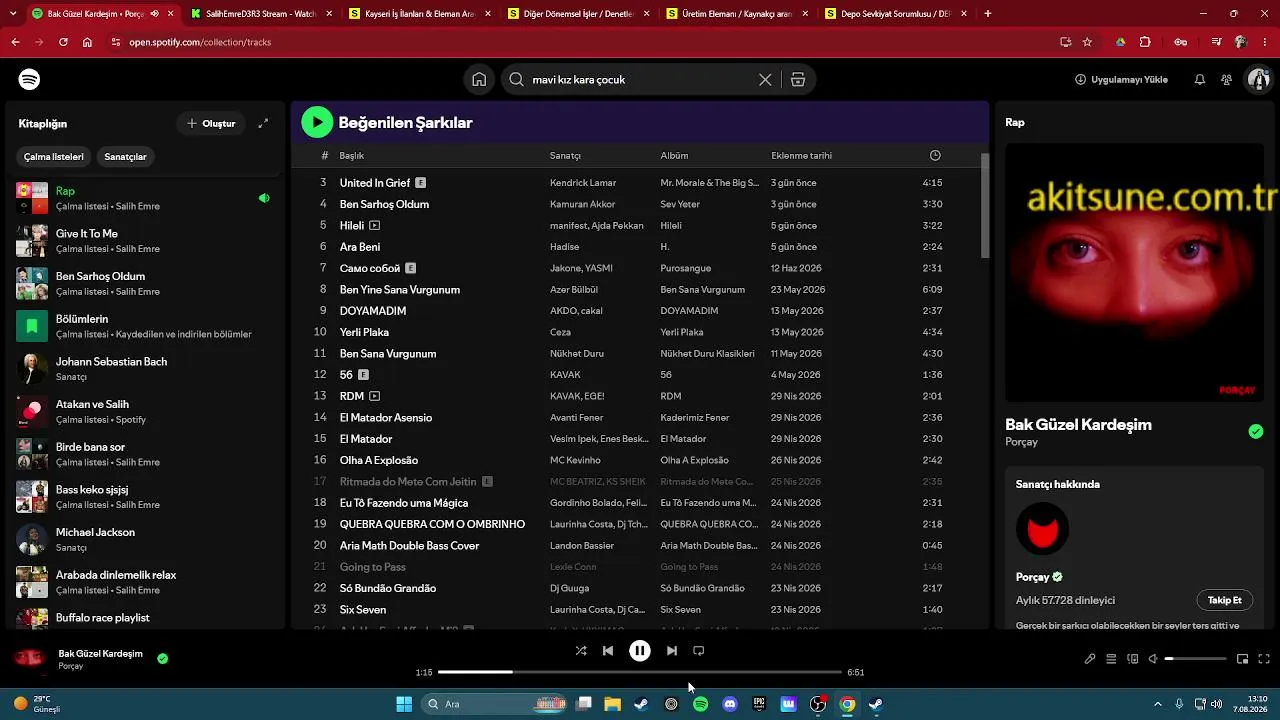Adjust the volume slider

(1195, 659)
